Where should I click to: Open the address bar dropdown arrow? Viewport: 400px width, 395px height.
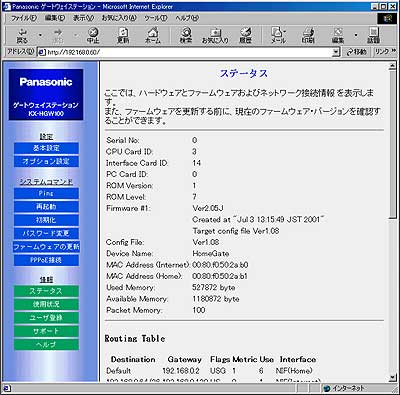click(336, 52)
